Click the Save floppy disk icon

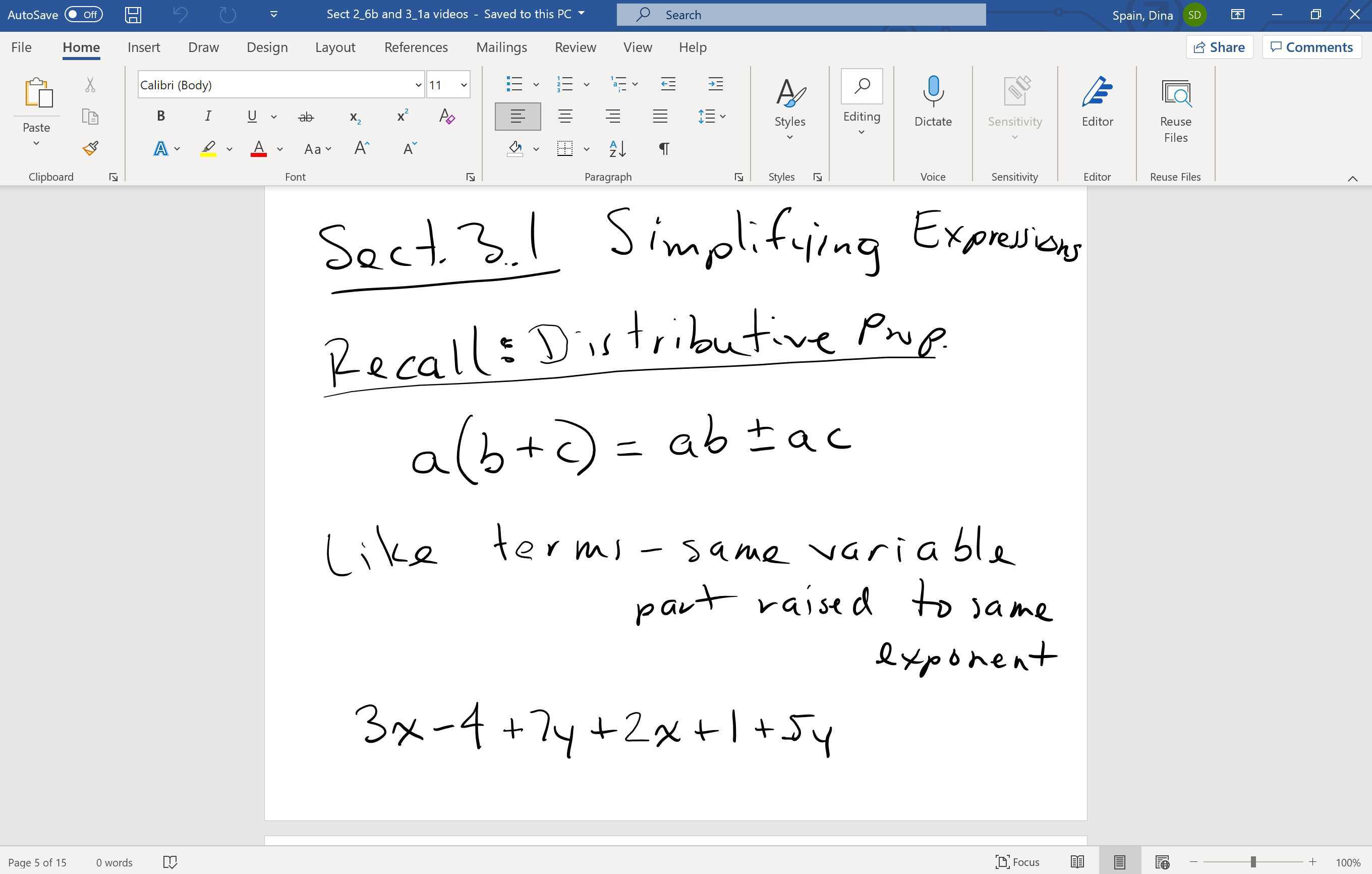pos(133,15)
